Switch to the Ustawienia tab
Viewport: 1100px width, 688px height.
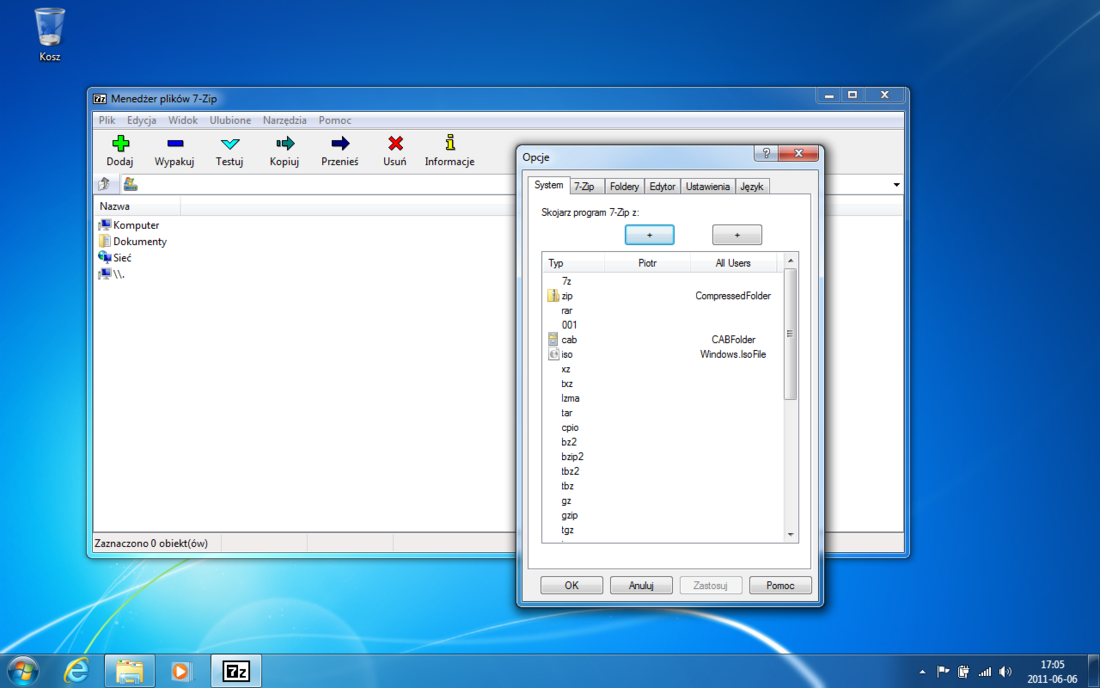[x=707, y=187]
